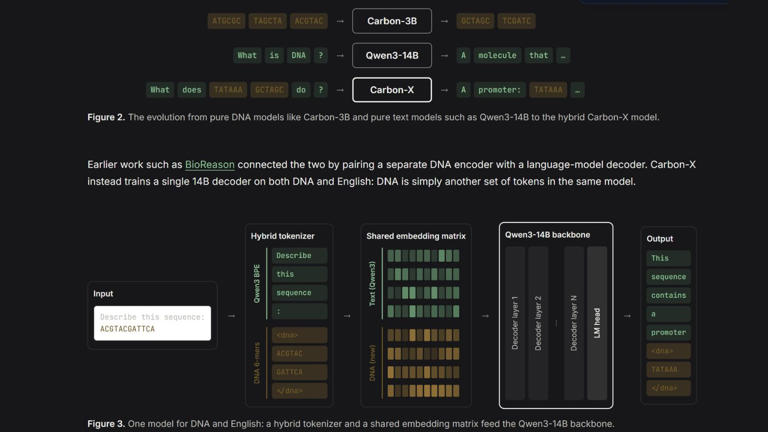
Task: Click the ATGCGC DNA token
Action: [x=226, y=21]
